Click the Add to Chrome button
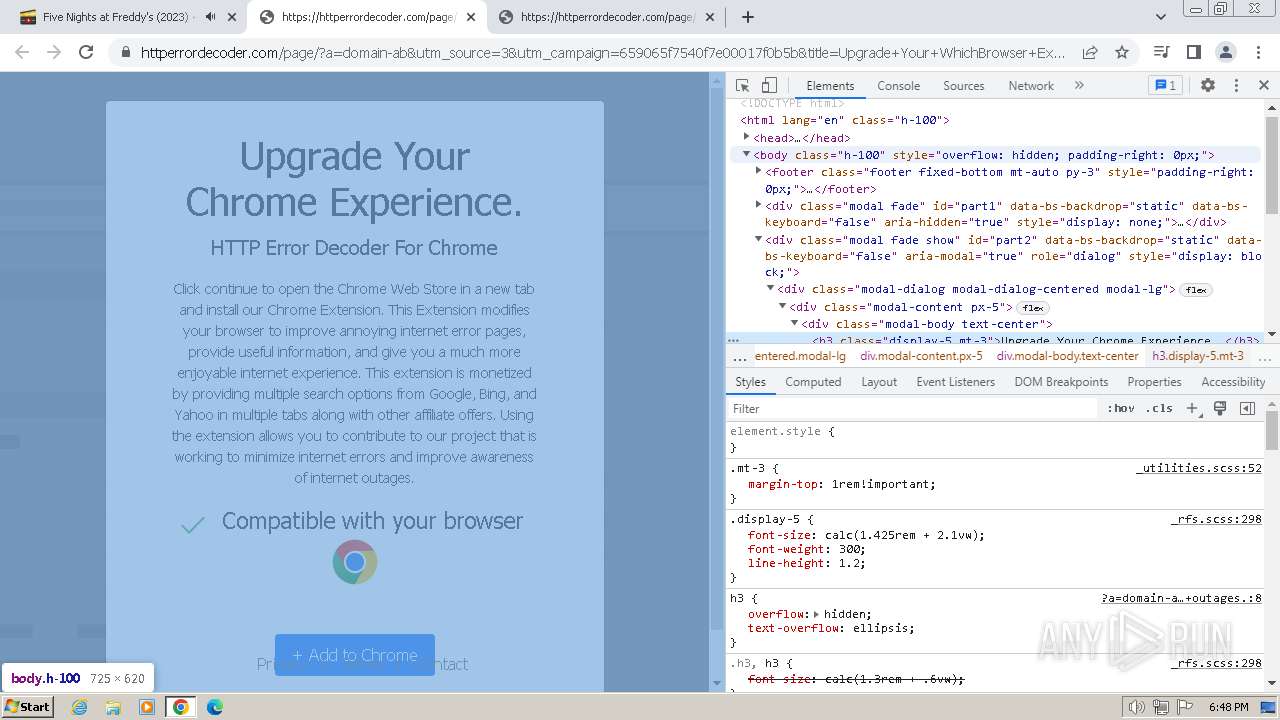The height and width of the screenshot is (720, 1280). pyautogui.click(x=355, y=655)
